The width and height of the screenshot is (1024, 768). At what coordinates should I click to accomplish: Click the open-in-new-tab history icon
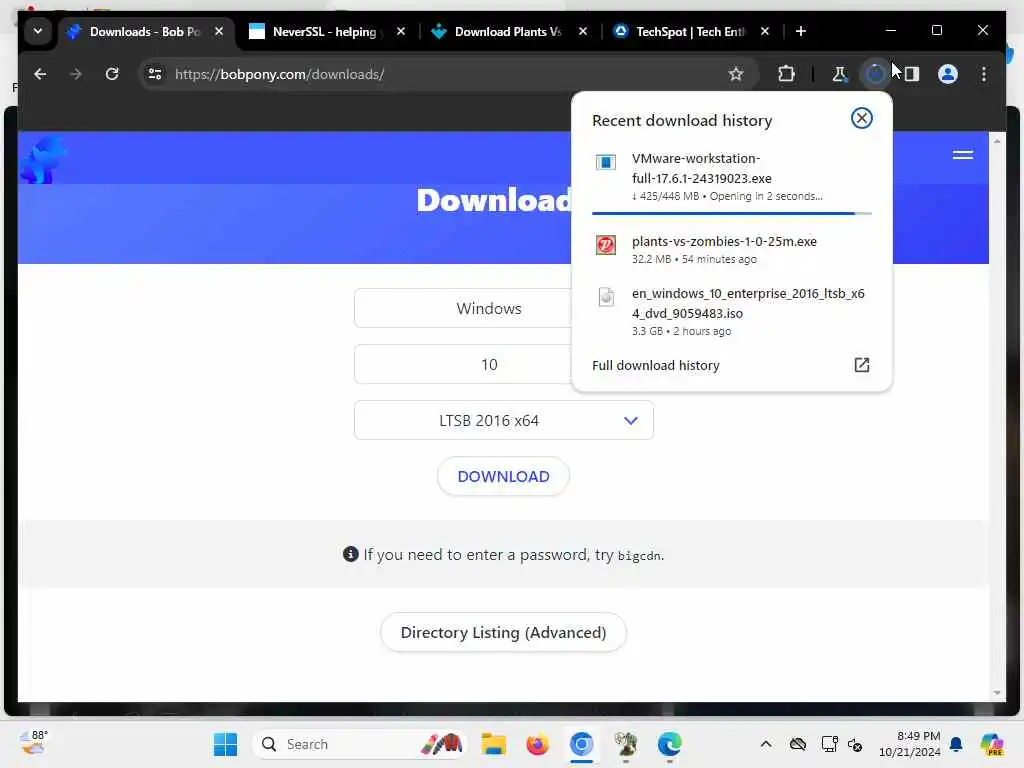[x=861, y=365]
